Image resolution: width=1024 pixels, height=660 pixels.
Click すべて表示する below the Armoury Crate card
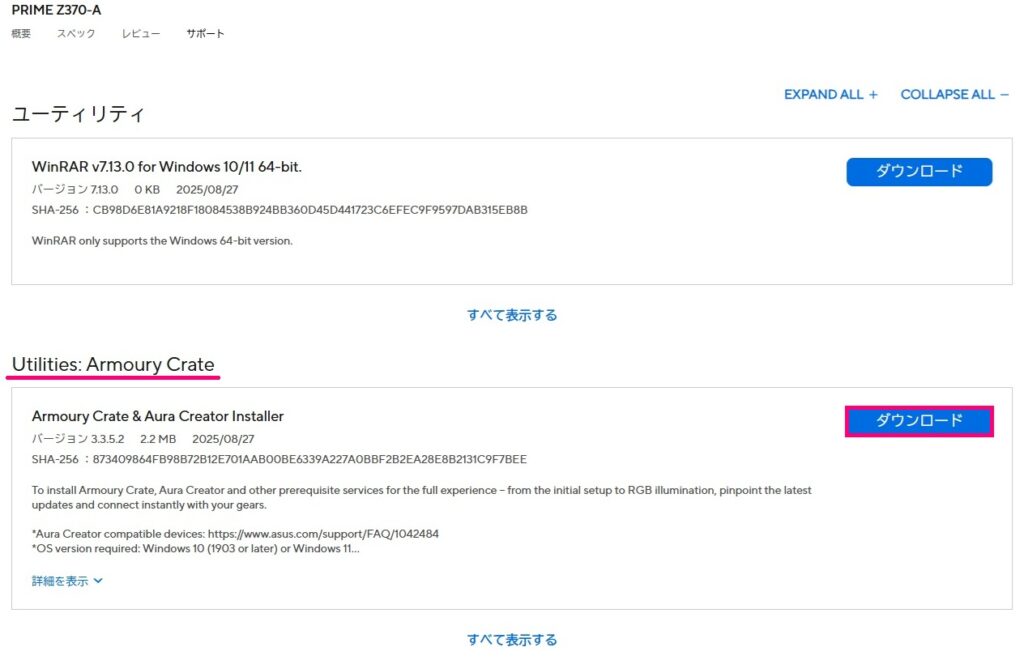511,640
